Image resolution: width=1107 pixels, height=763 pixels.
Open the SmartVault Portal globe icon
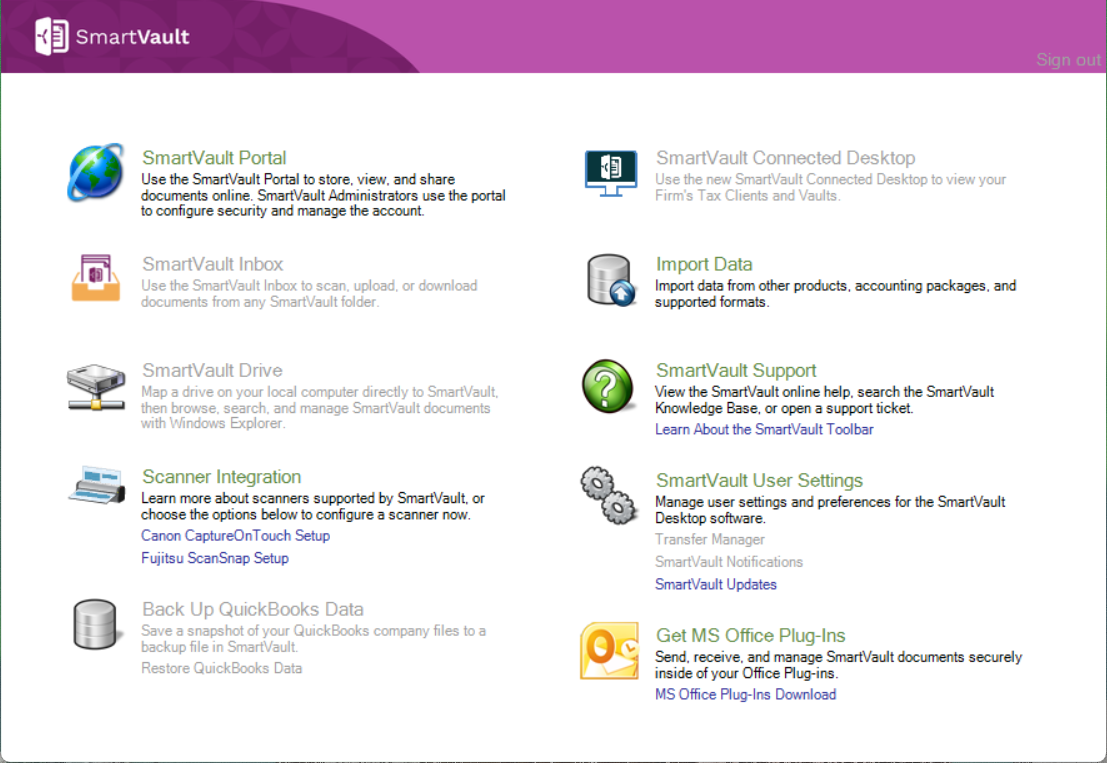point(96,172)
